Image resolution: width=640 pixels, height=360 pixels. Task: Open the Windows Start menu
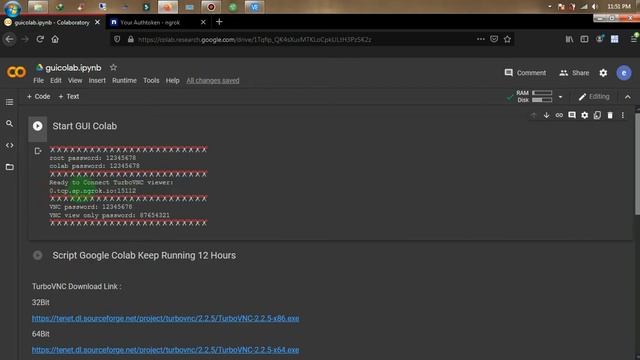click(x=13, y=8)
